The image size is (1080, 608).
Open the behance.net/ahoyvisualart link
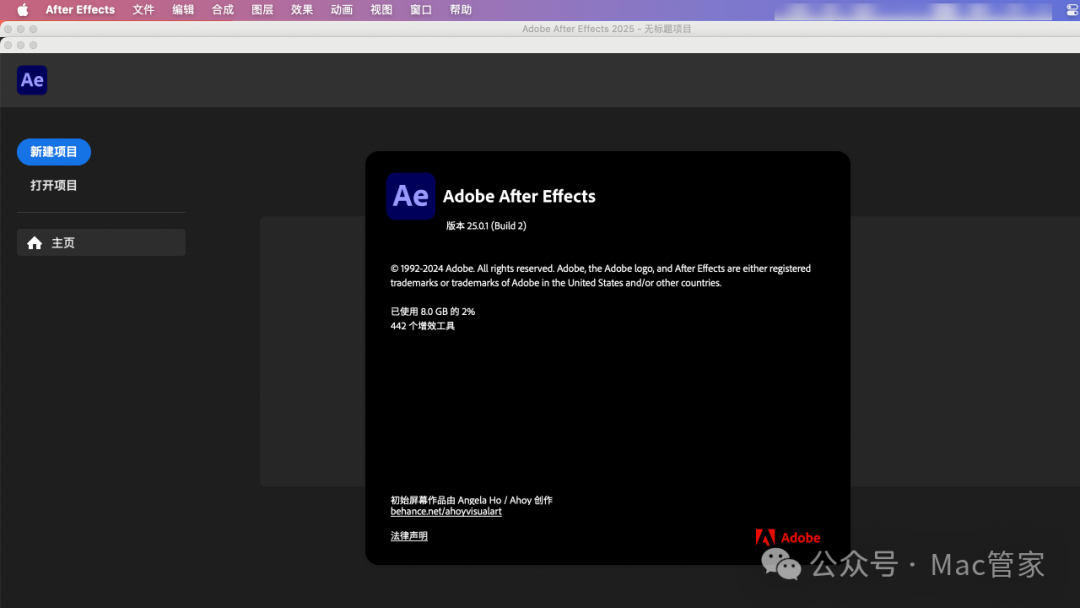point(446,512)
